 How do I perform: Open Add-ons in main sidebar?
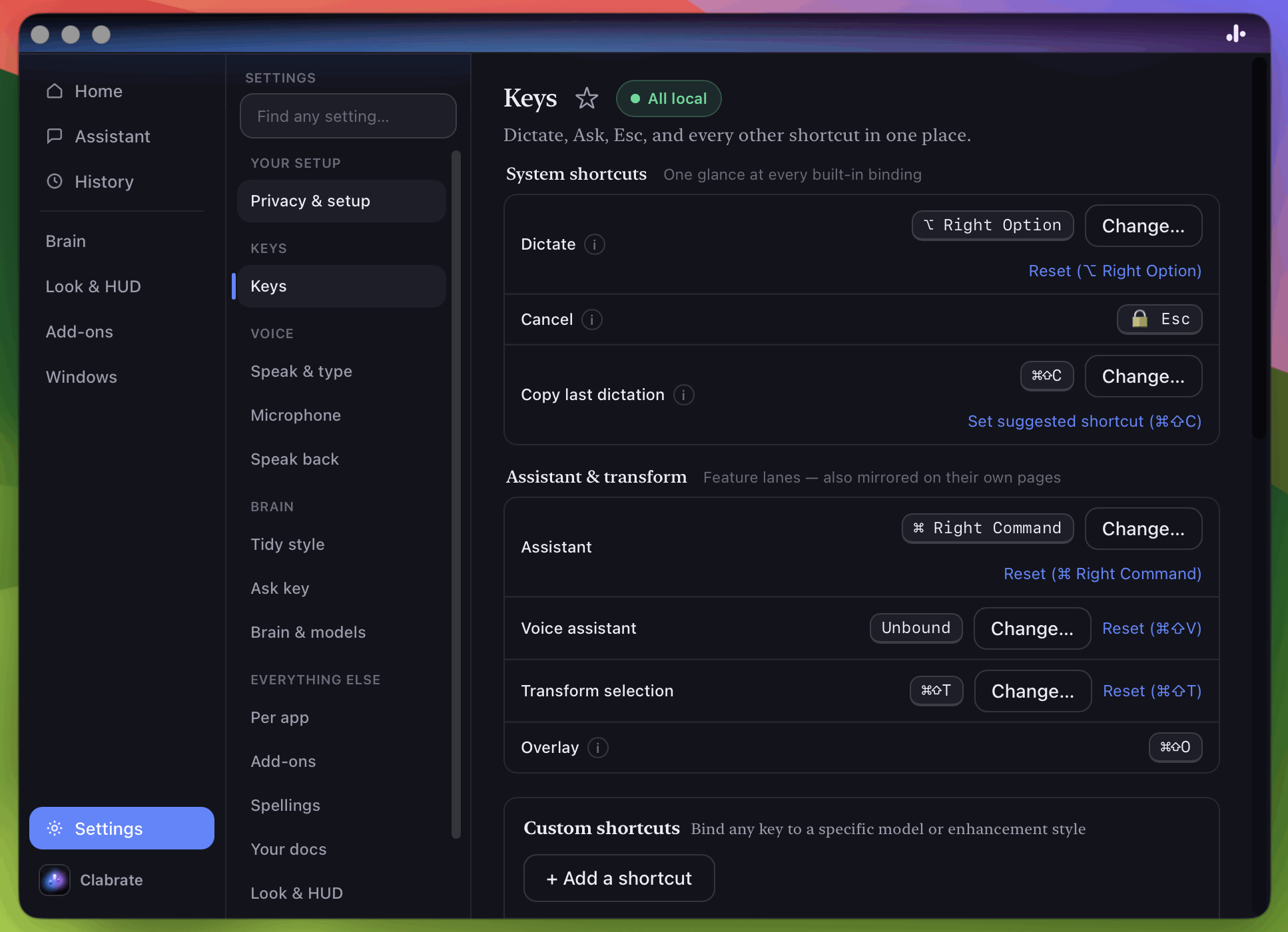point(79,332)
